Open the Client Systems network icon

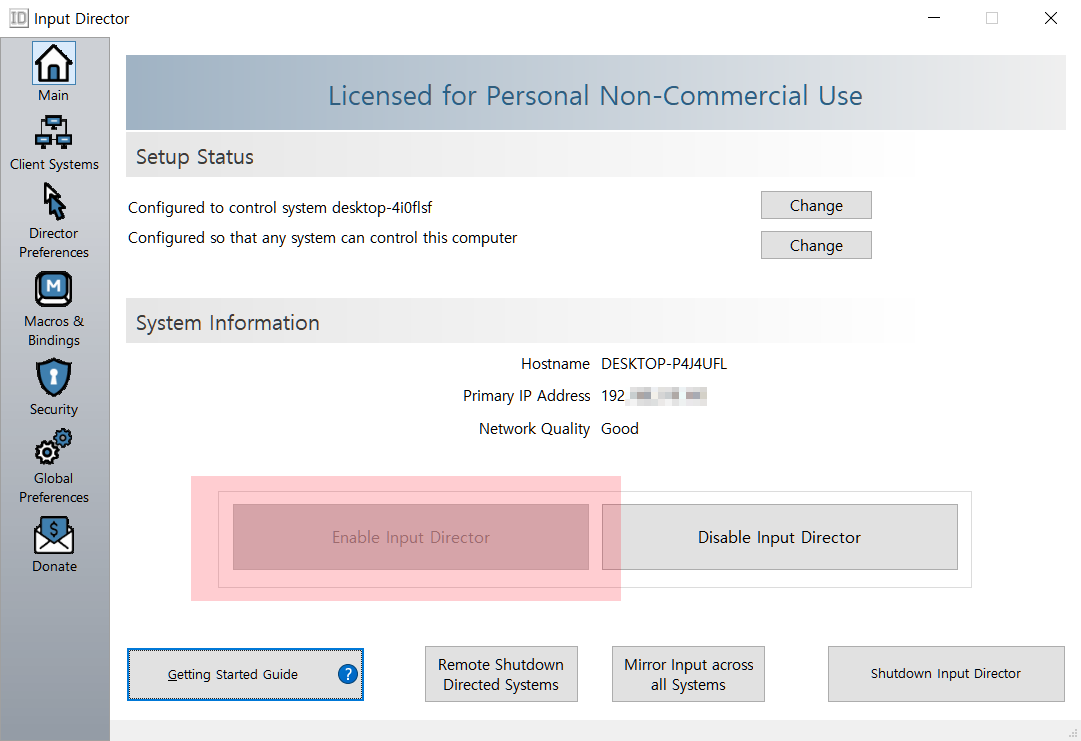(54, 132)
